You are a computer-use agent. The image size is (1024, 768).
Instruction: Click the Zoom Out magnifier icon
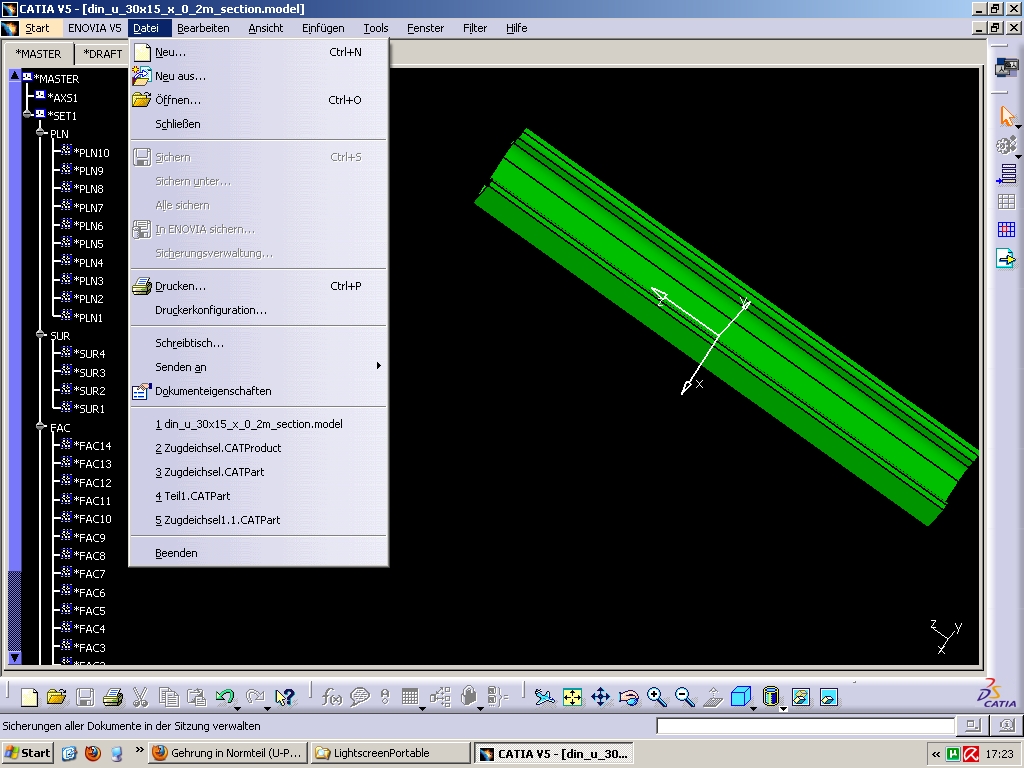pos(684,697)
